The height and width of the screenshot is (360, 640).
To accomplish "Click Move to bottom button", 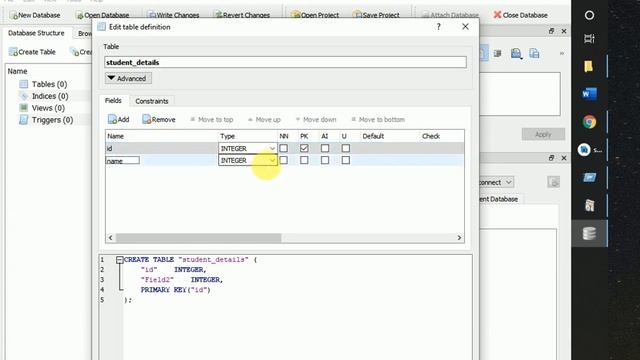I will [378, 120].
